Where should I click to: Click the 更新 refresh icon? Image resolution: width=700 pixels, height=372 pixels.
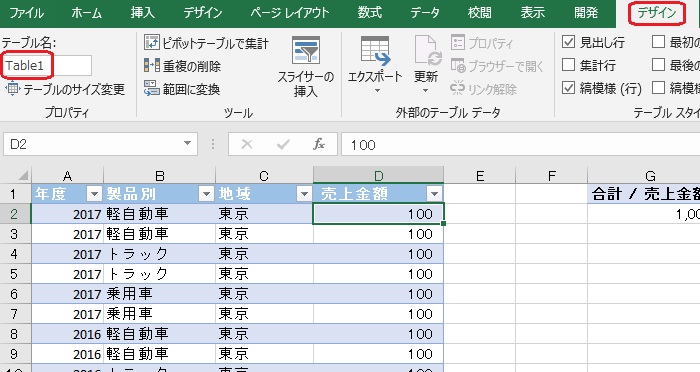click(427, 51)
